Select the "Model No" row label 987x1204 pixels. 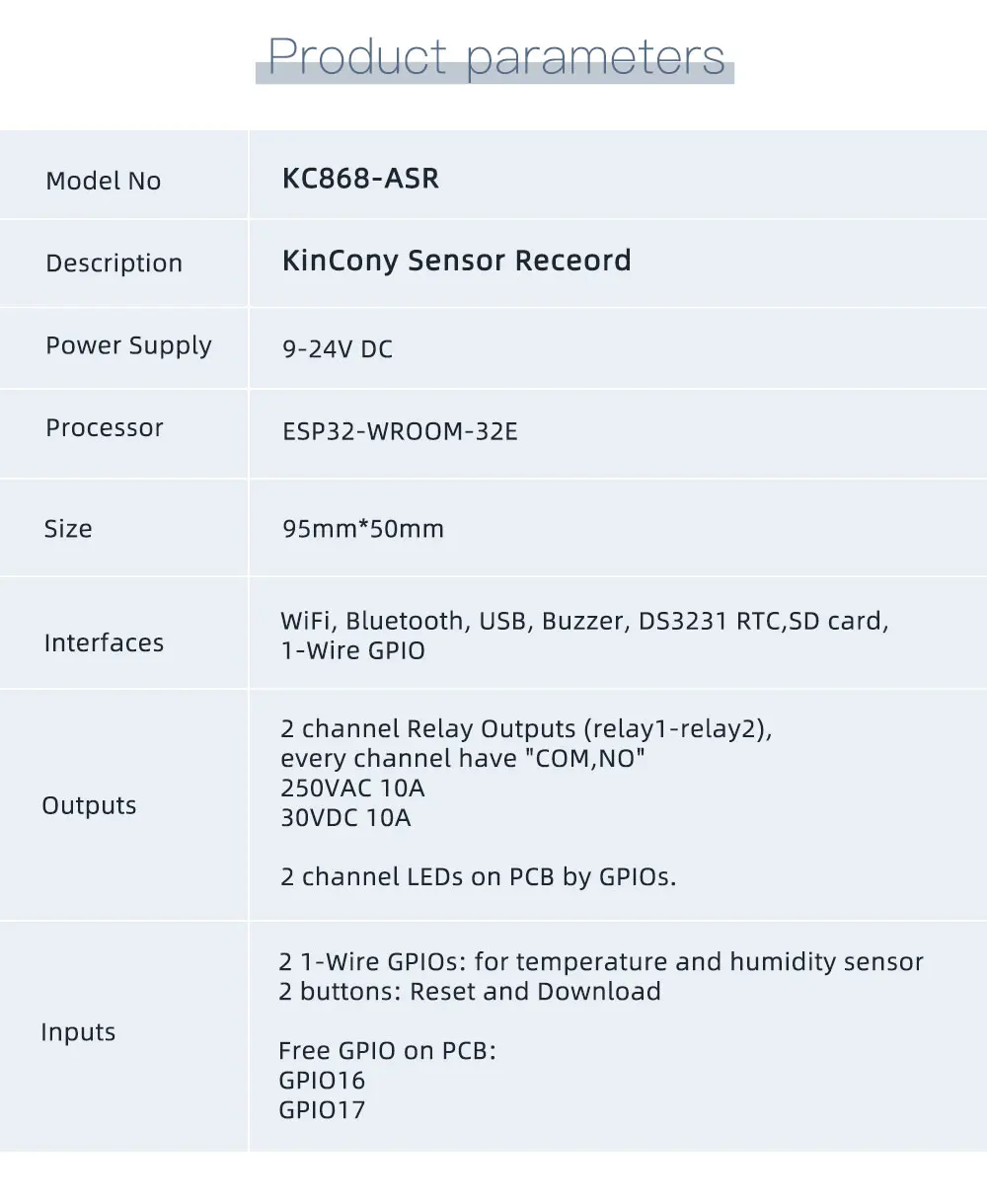click(x=103, y=181)
